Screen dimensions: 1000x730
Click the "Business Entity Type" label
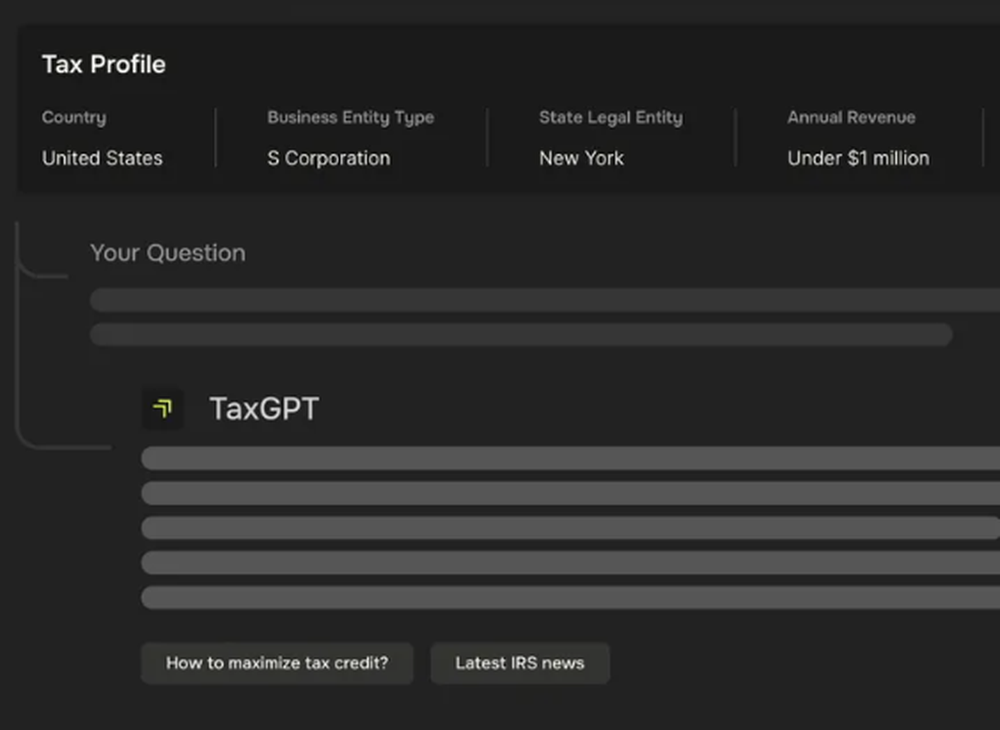(350, 117)
